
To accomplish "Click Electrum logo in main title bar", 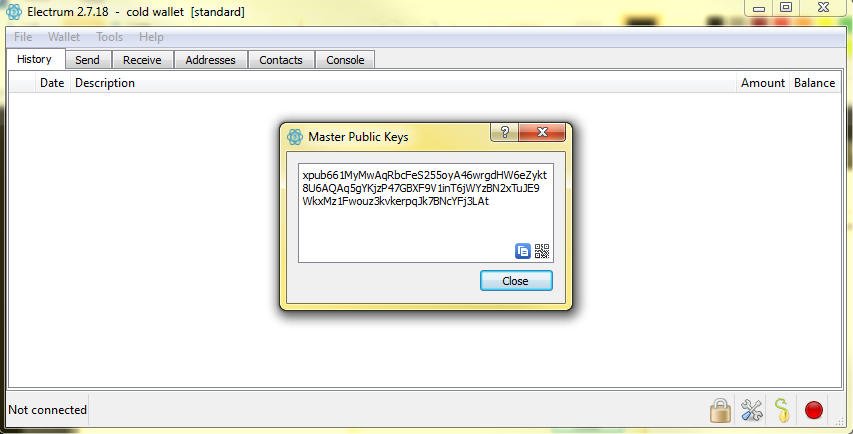I will (14, 11).
